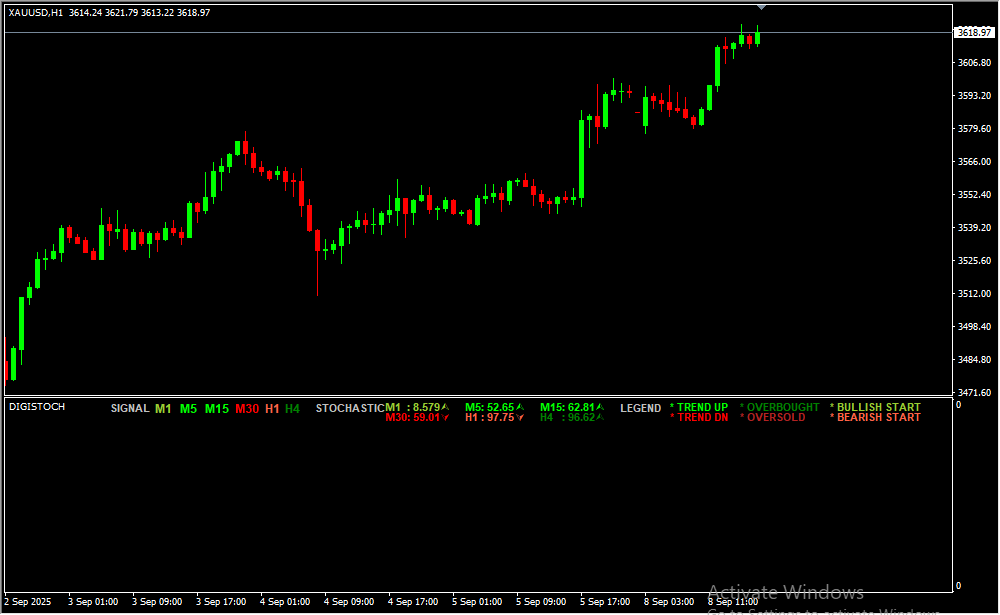This screenshot has width=1000, height=615.
Task: Click the chart shift triangle marker at top
Action: point(761,8)
